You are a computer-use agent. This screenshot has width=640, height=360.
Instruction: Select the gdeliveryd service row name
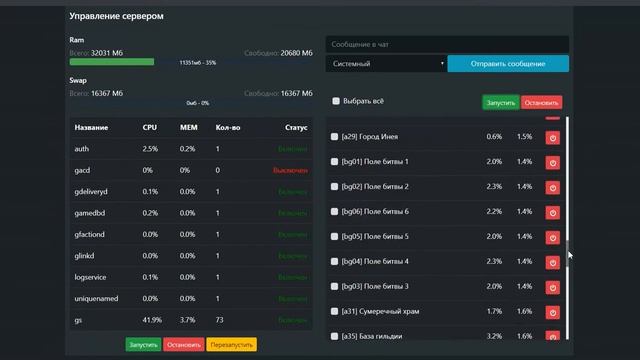(91, 191)
